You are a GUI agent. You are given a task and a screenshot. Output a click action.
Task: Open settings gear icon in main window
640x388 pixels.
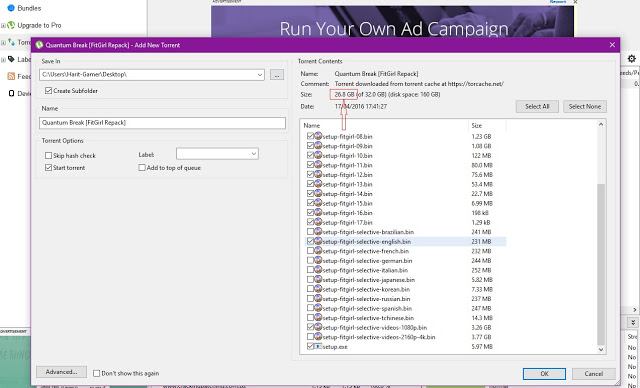631,59
